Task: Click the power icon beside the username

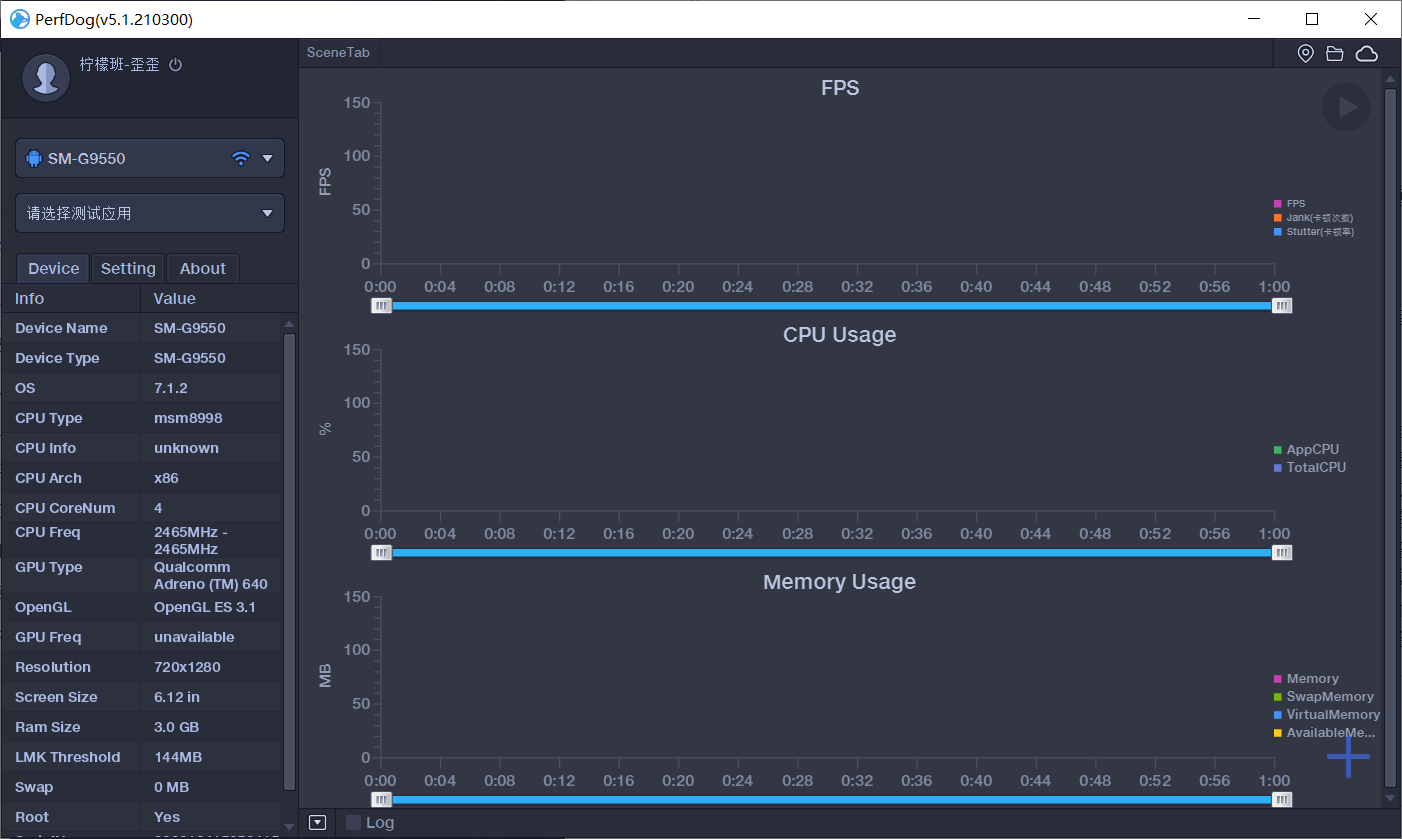Action: pyautogui.click(x=176, y=65)
